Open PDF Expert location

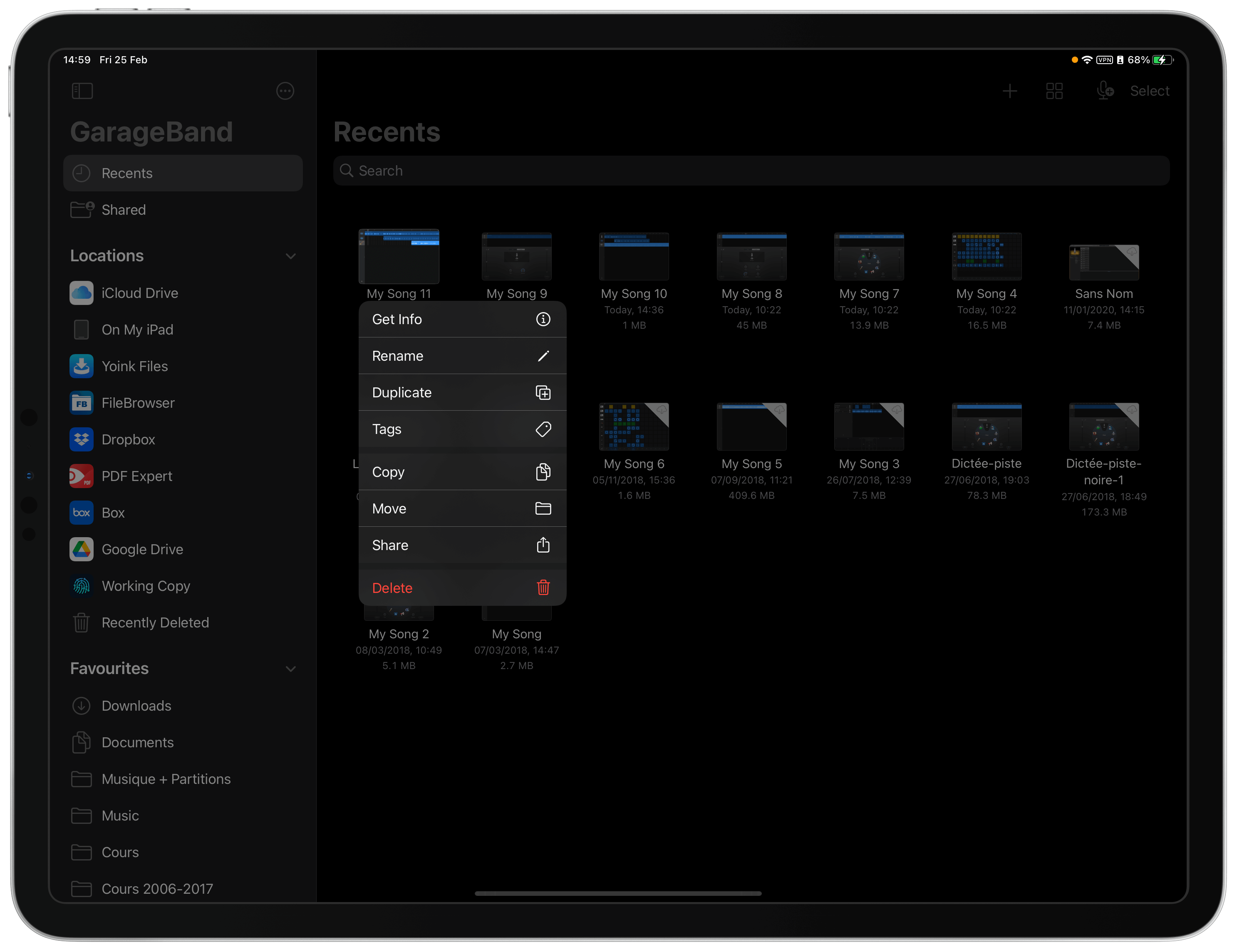[136, 476]
